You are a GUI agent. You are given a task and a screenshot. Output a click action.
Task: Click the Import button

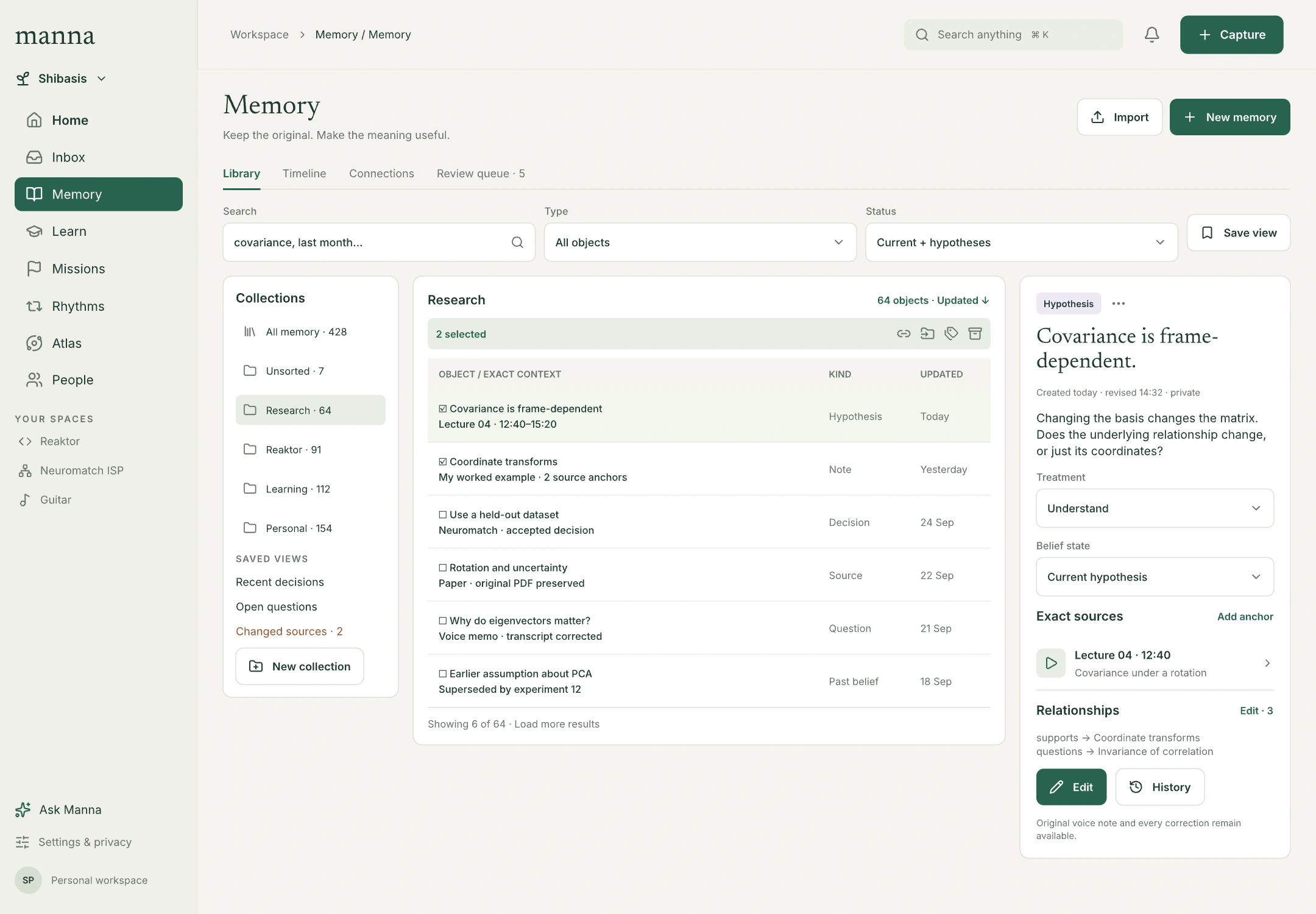point(1119,117)
